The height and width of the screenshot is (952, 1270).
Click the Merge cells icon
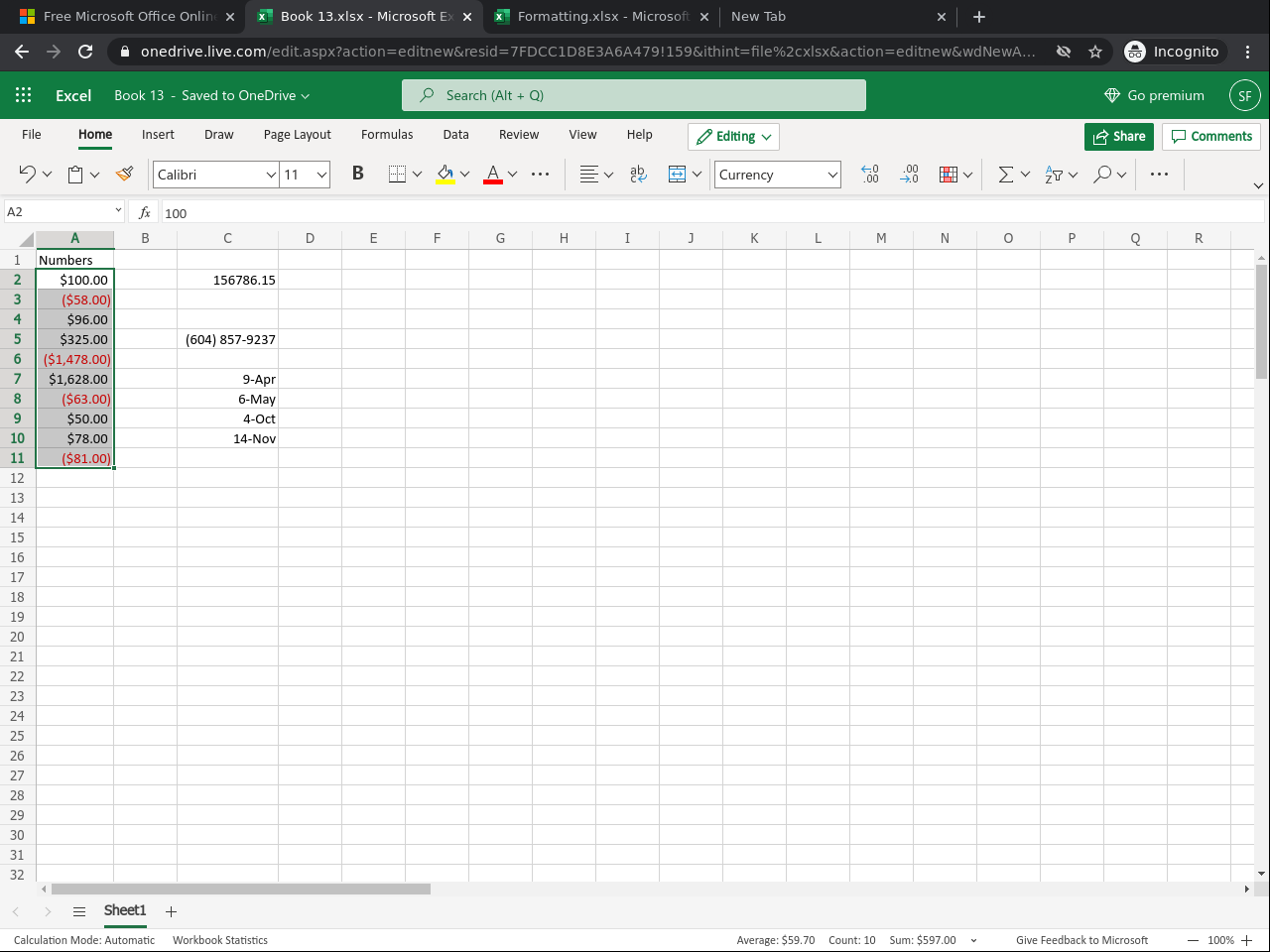coord(678,175)
